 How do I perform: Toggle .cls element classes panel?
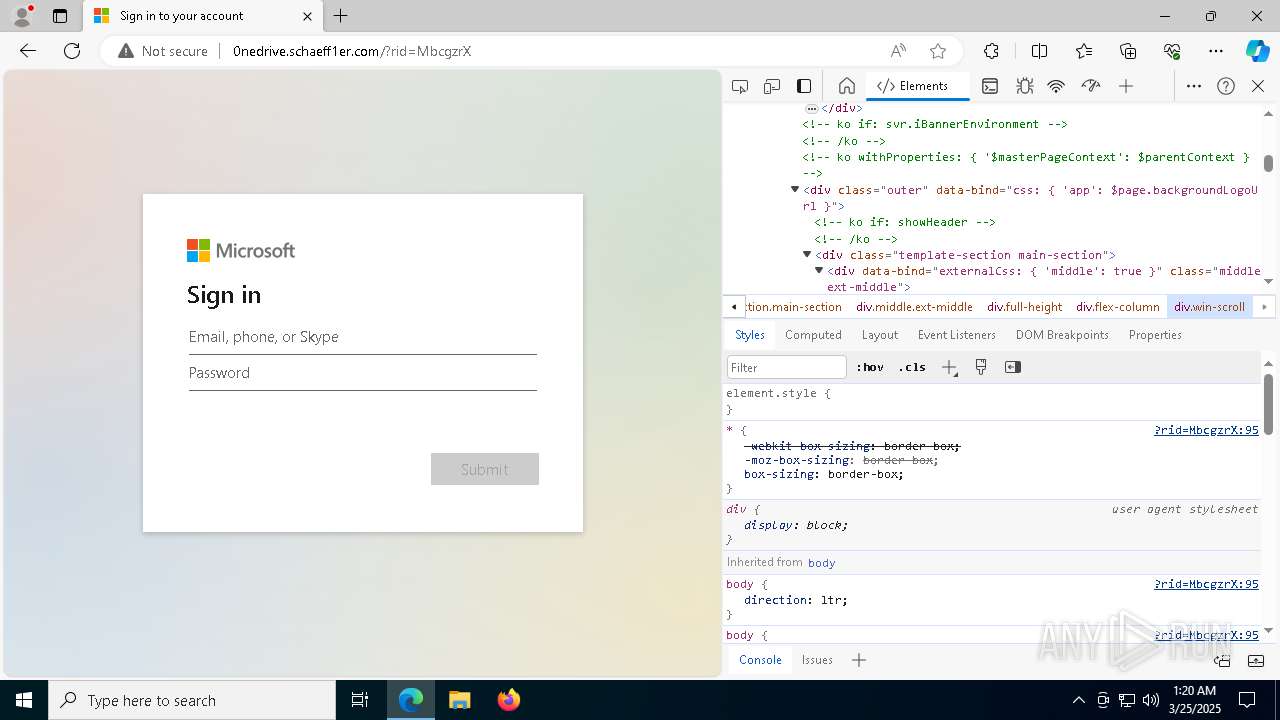[912, 367]
